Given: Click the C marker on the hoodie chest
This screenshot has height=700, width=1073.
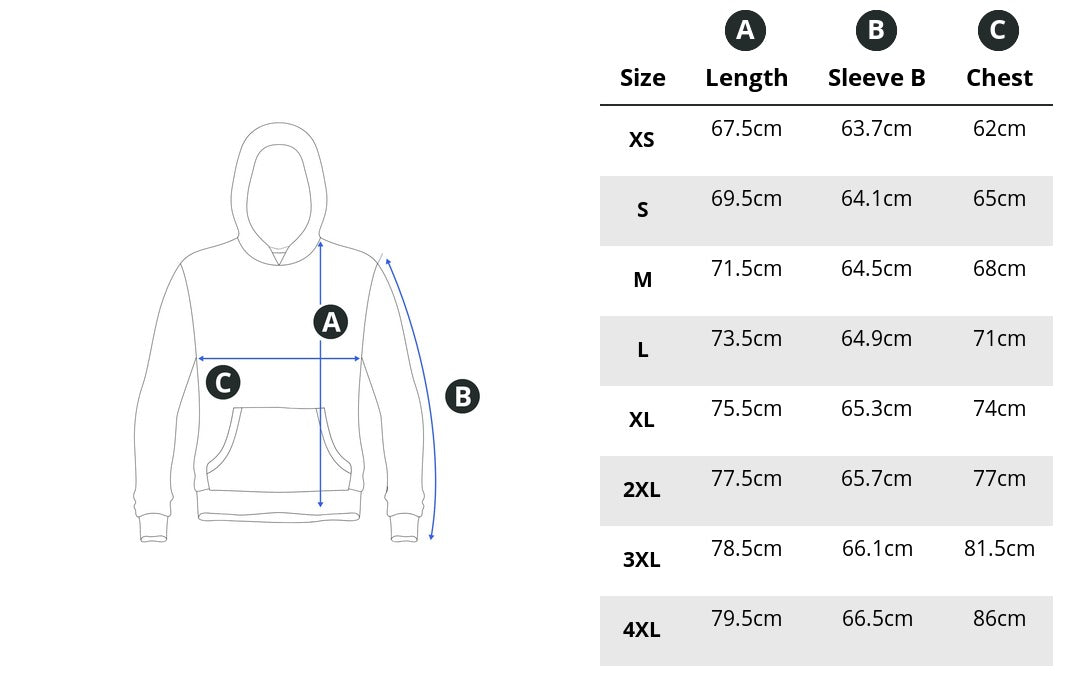Looking at the screenshot, I should tap(223, 382).
